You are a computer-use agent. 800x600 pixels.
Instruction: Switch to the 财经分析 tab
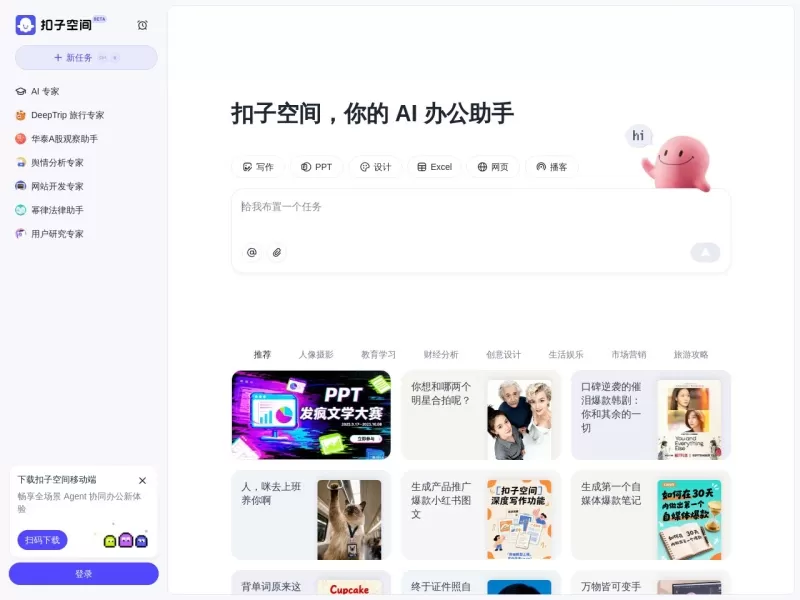coord(440,354)
